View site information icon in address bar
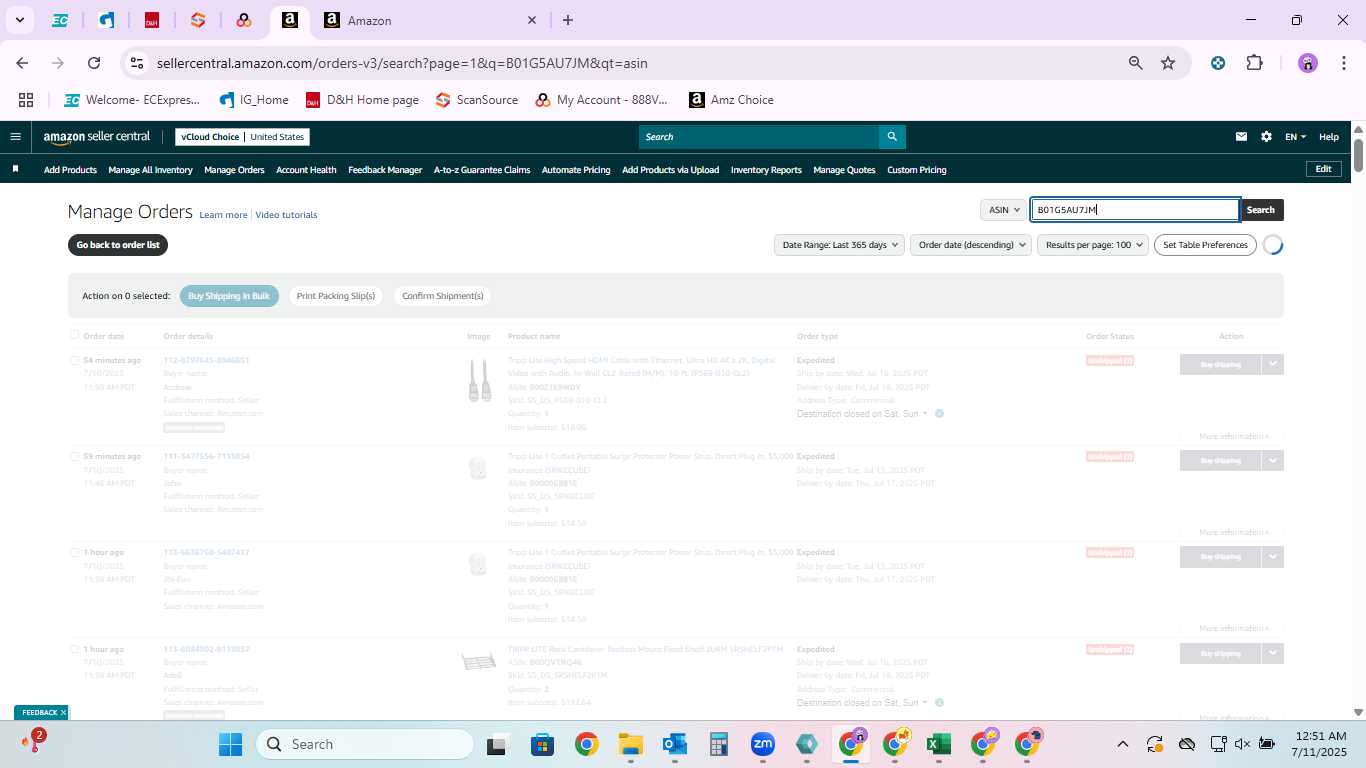The height and width of the screenshot is (768, 1366). [138, 63]
